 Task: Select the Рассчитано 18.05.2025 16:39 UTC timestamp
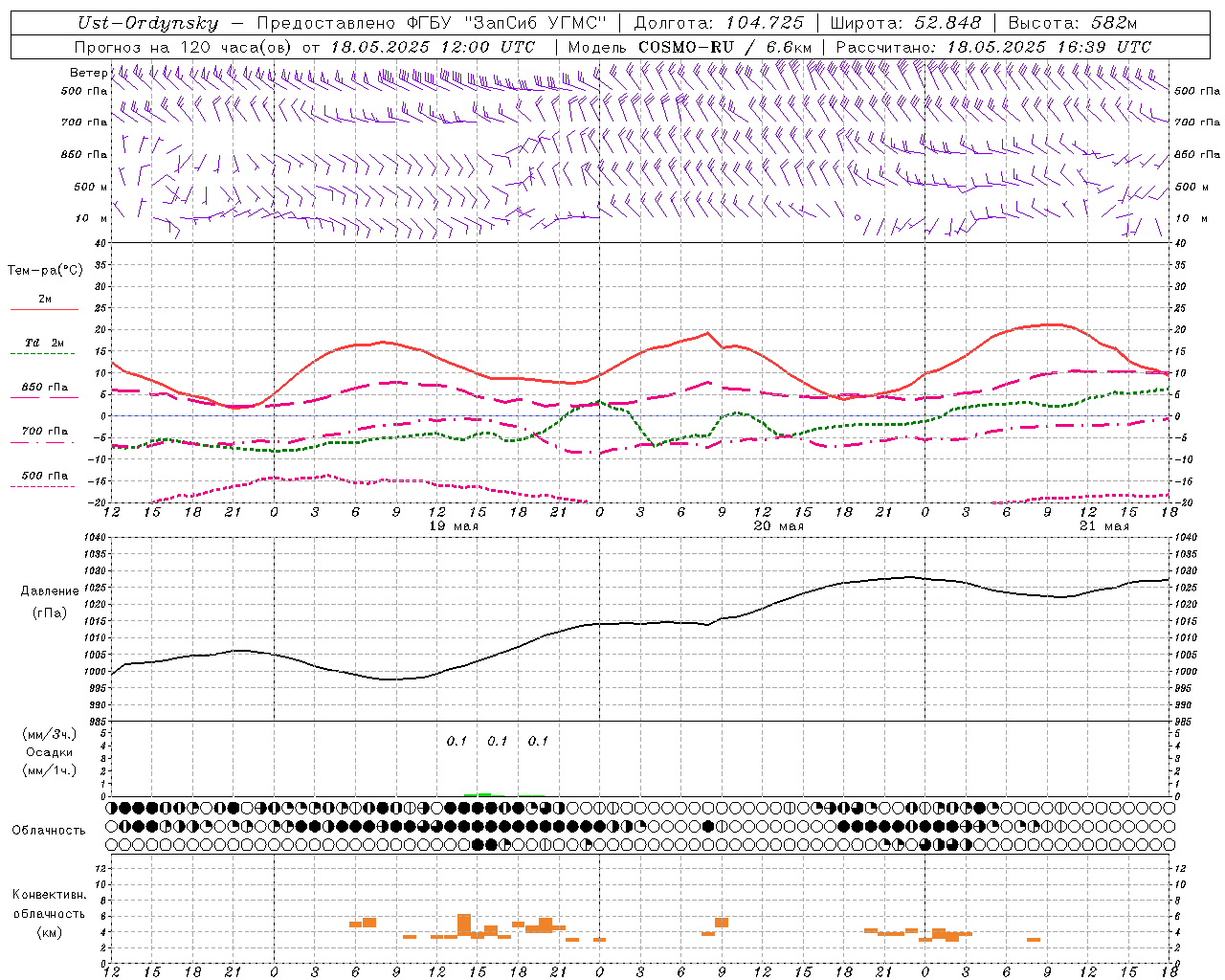coord(993,47)
